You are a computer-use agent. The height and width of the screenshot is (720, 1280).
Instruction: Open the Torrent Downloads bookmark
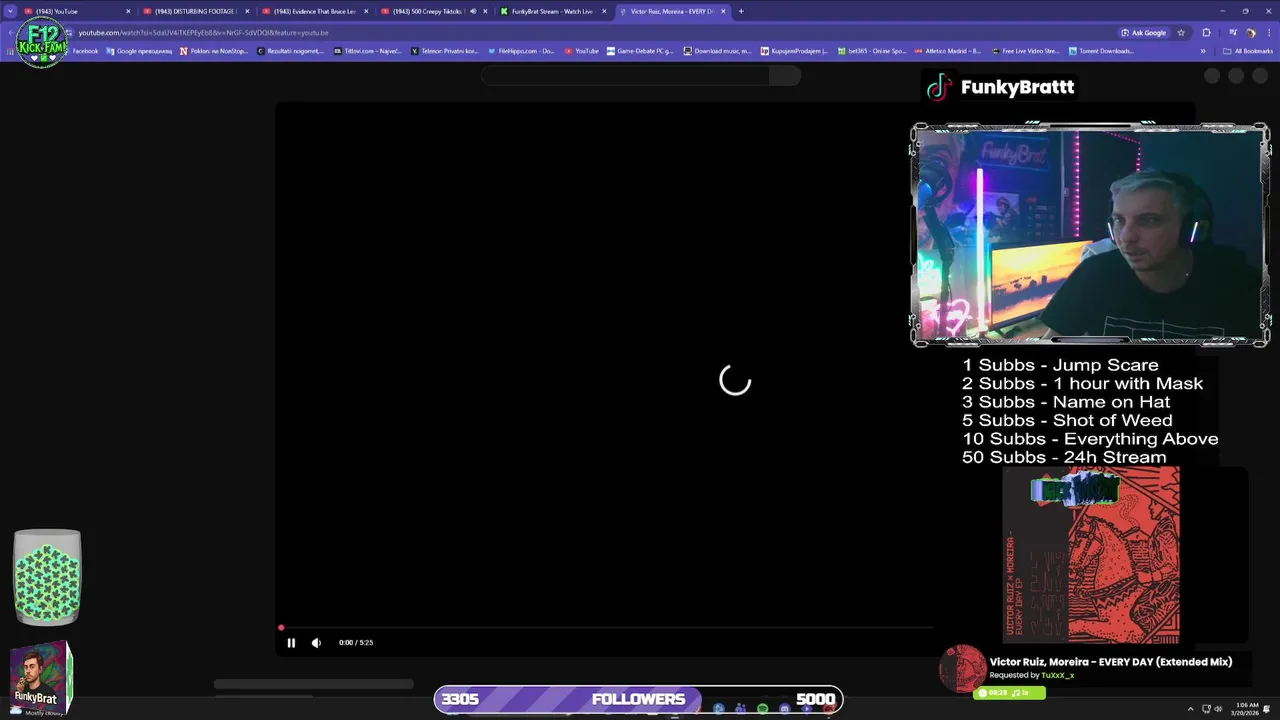click(1101, 51)
